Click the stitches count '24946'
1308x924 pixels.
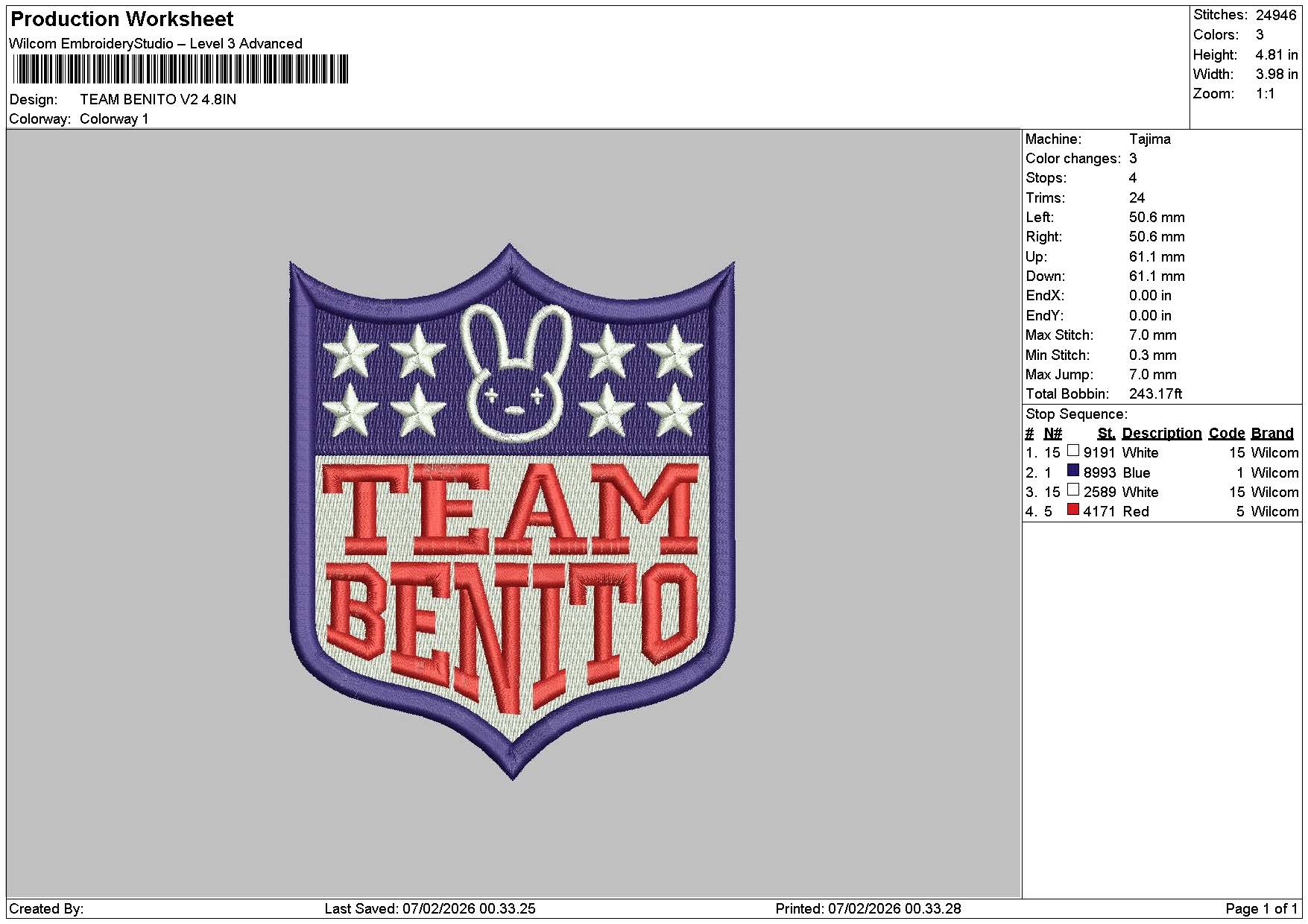[x=1276, y=15]
